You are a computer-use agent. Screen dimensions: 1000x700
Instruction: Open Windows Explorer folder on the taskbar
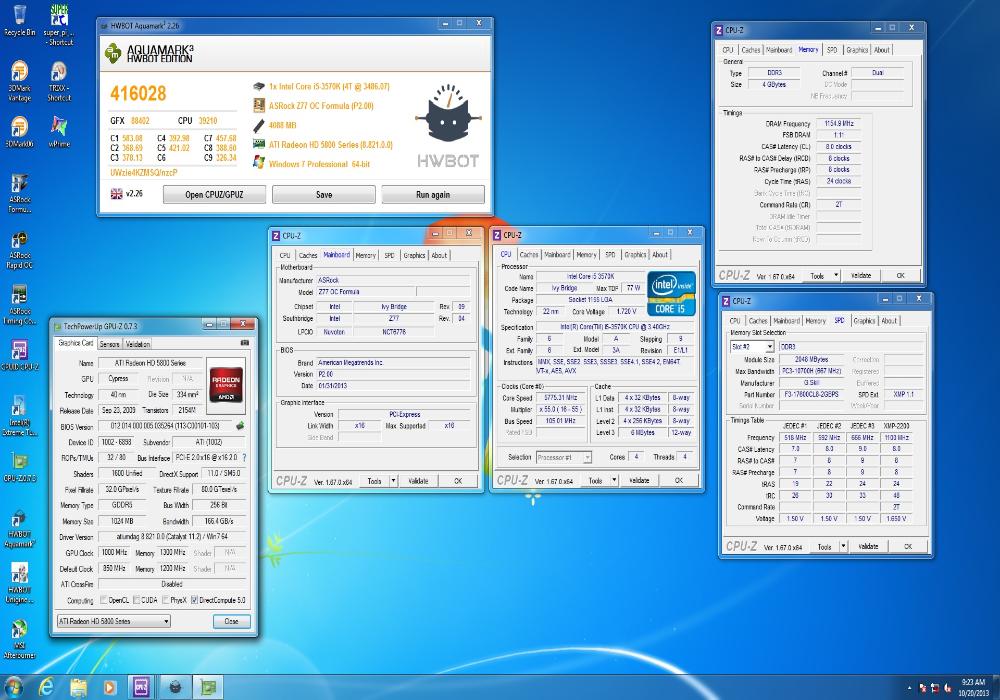pyautogui.click(x=78, y=687)
